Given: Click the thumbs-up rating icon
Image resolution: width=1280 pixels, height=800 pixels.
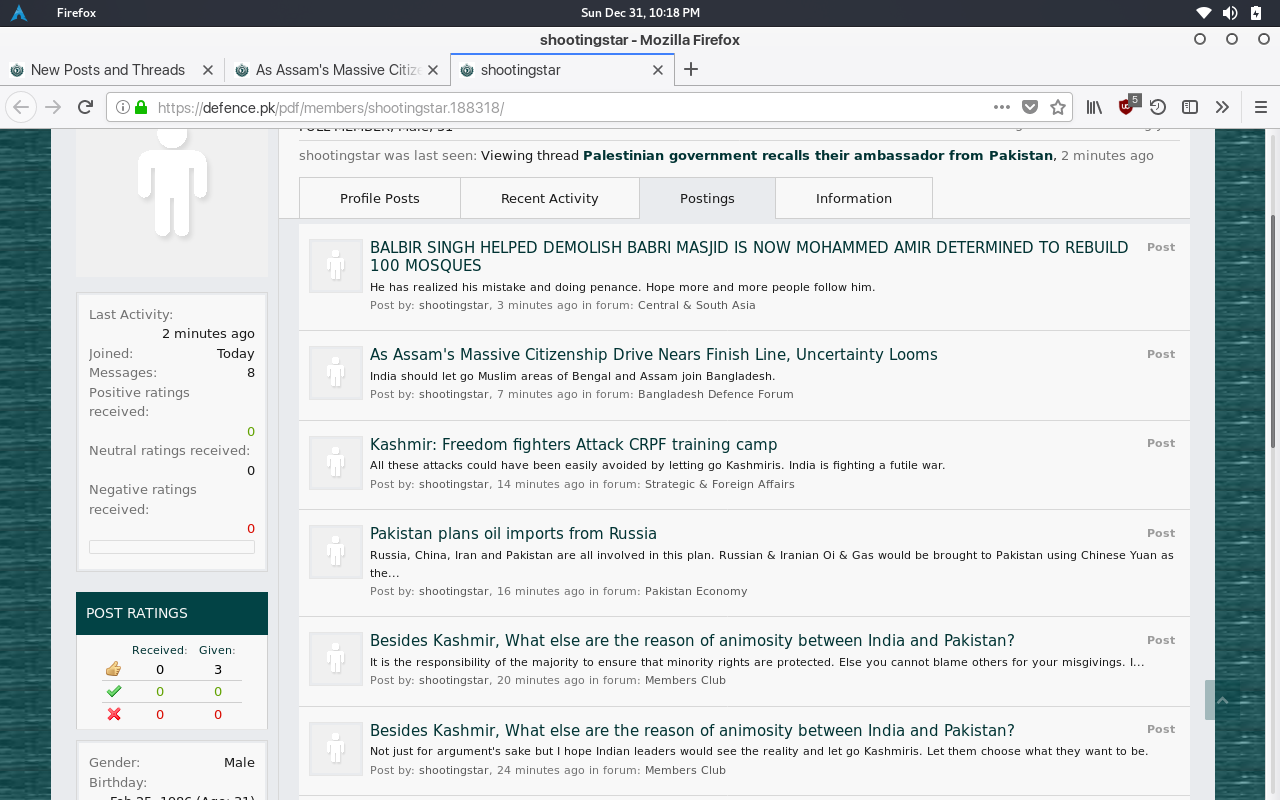Looking at the screenshot, I should pos(113,669).
